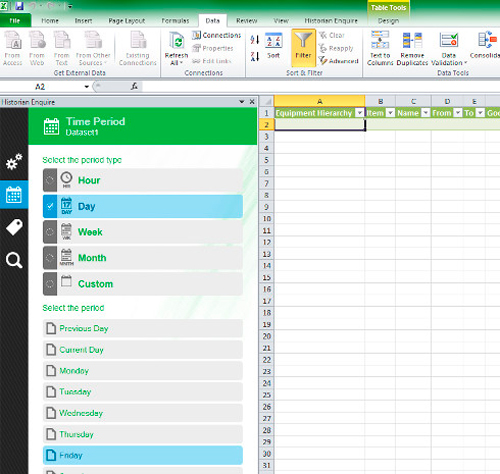Image resolution: width=500 pixels, height=474 pixels.
Task: Choose the Previous Day period
Action: pos(143,328)
